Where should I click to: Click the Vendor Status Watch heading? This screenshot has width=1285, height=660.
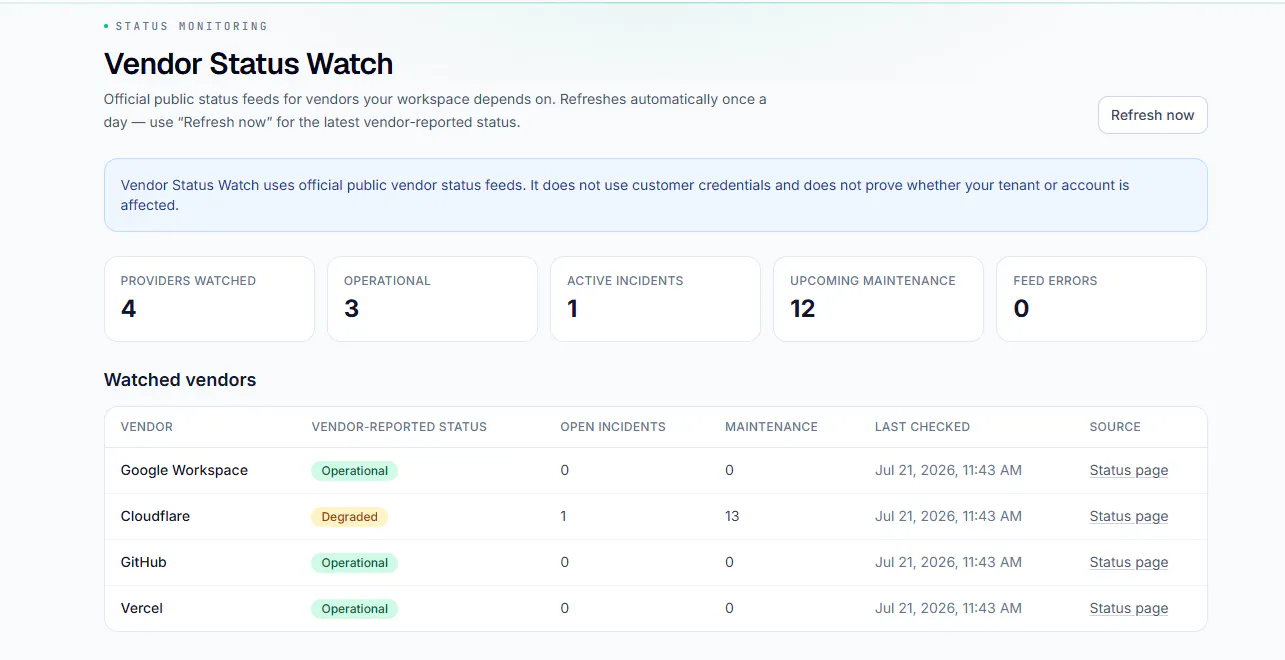[248, 64]
